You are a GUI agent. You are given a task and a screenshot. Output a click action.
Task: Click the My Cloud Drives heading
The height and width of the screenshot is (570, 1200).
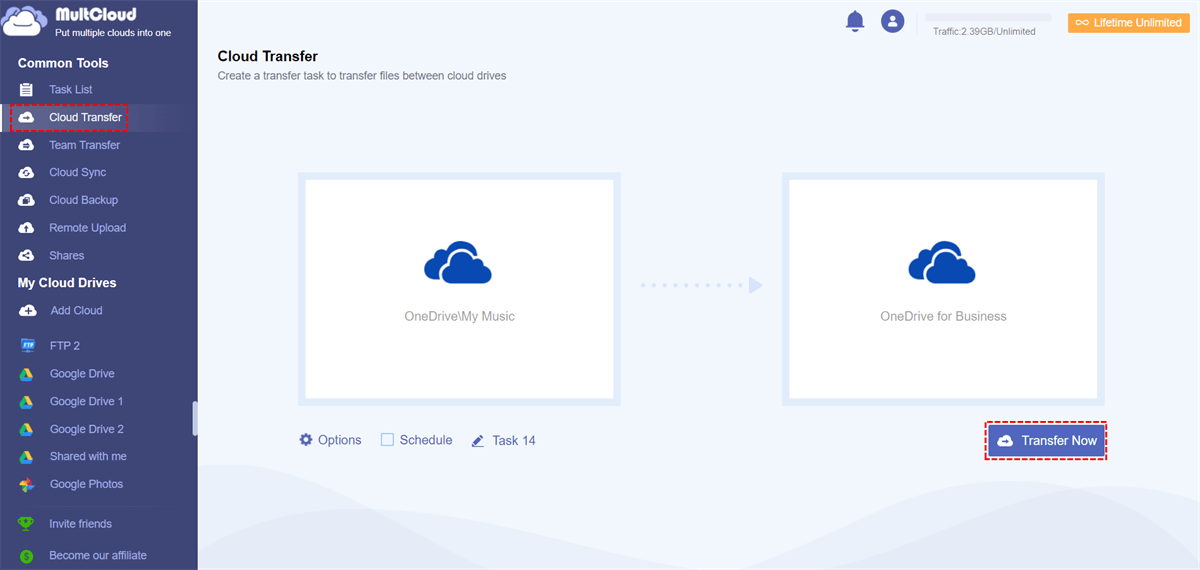67,283
